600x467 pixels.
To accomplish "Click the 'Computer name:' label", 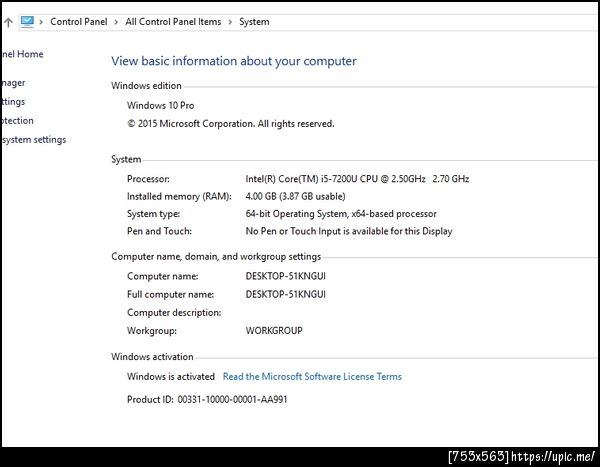I will 163,276.
